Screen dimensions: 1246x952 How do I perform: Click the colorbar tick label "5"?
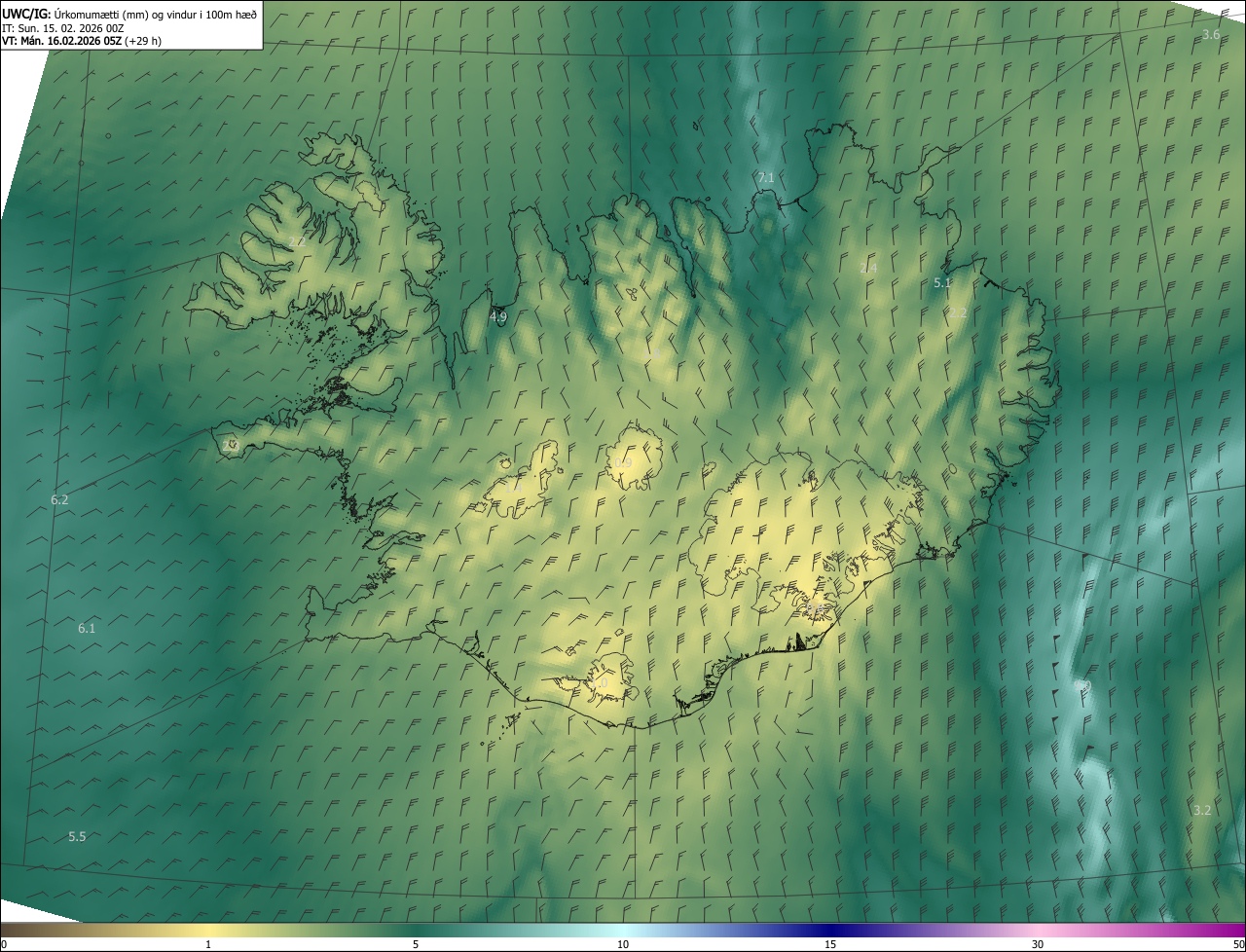coord(416,945)
